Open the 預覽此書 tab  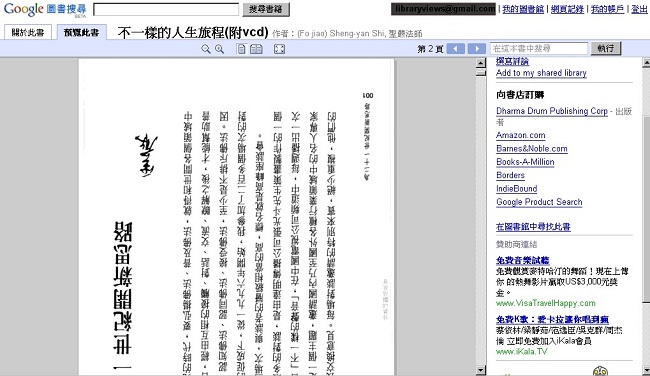[81, 32]
